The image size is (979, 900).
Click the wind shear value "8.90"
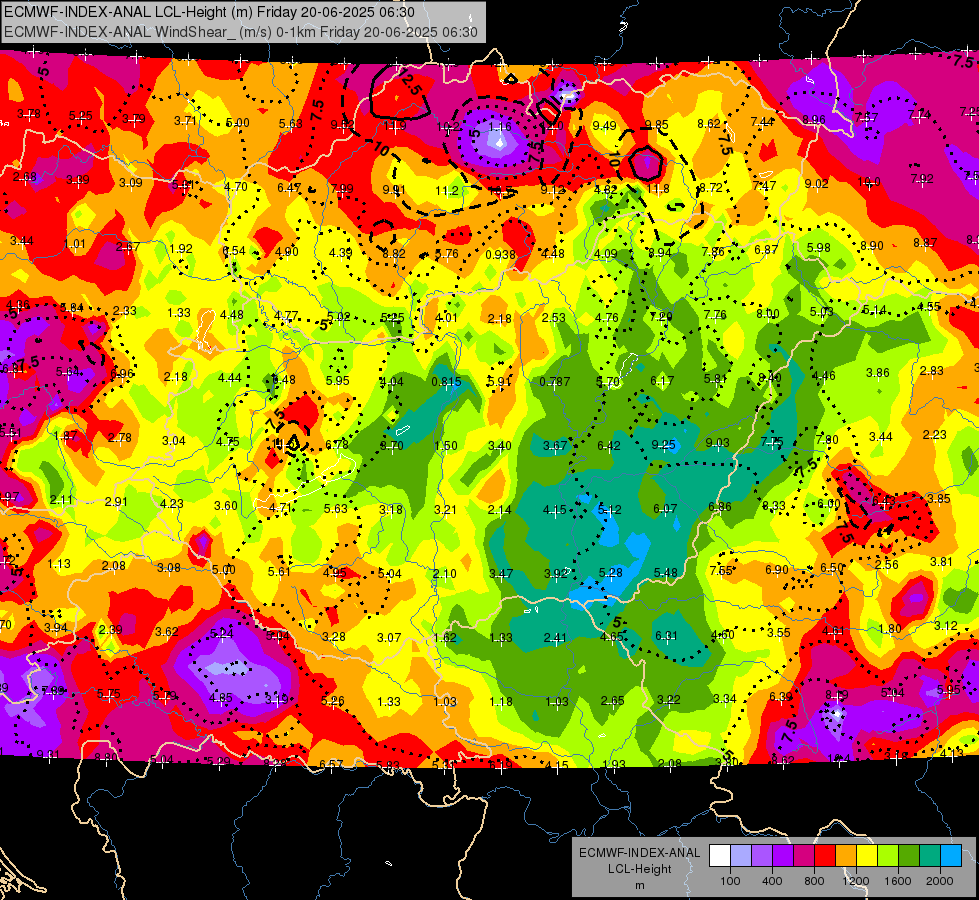[x=872, y=246]
